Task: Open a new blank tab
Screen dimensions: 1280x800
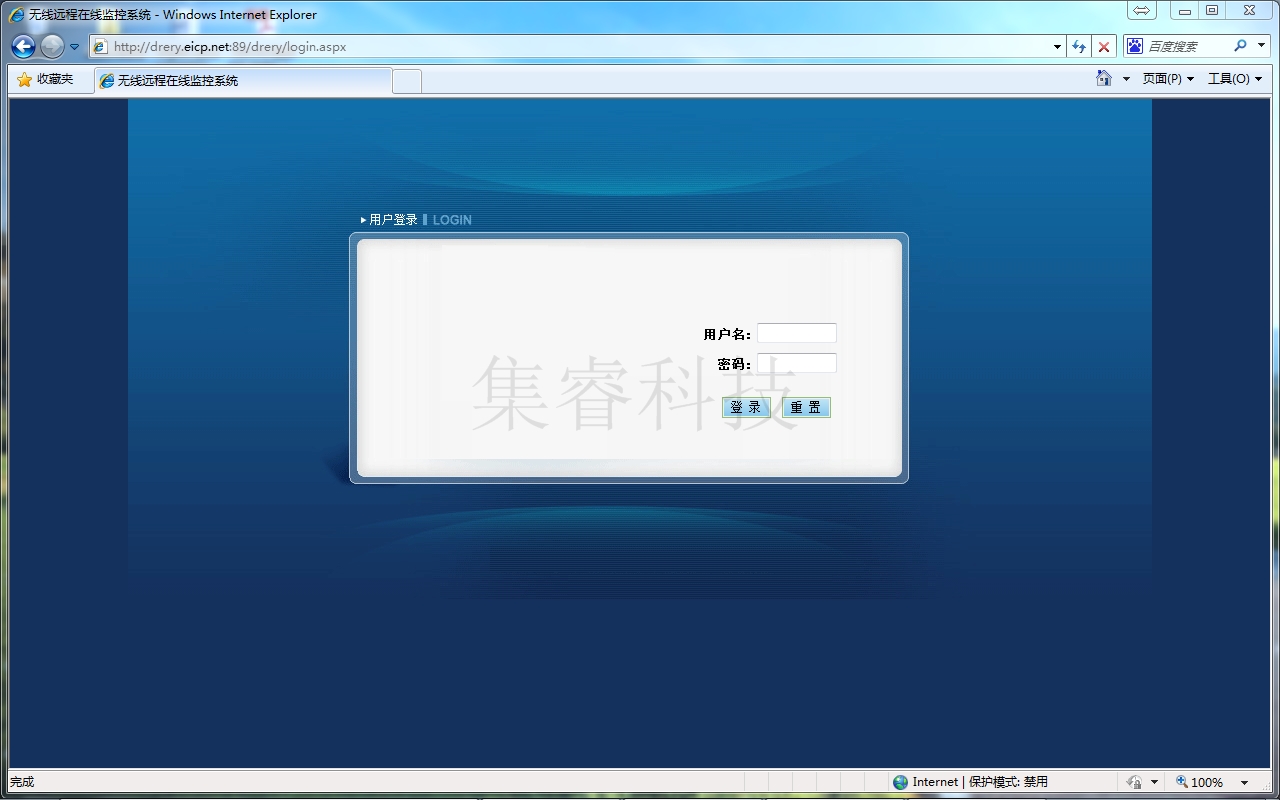Action: (407, 82)
